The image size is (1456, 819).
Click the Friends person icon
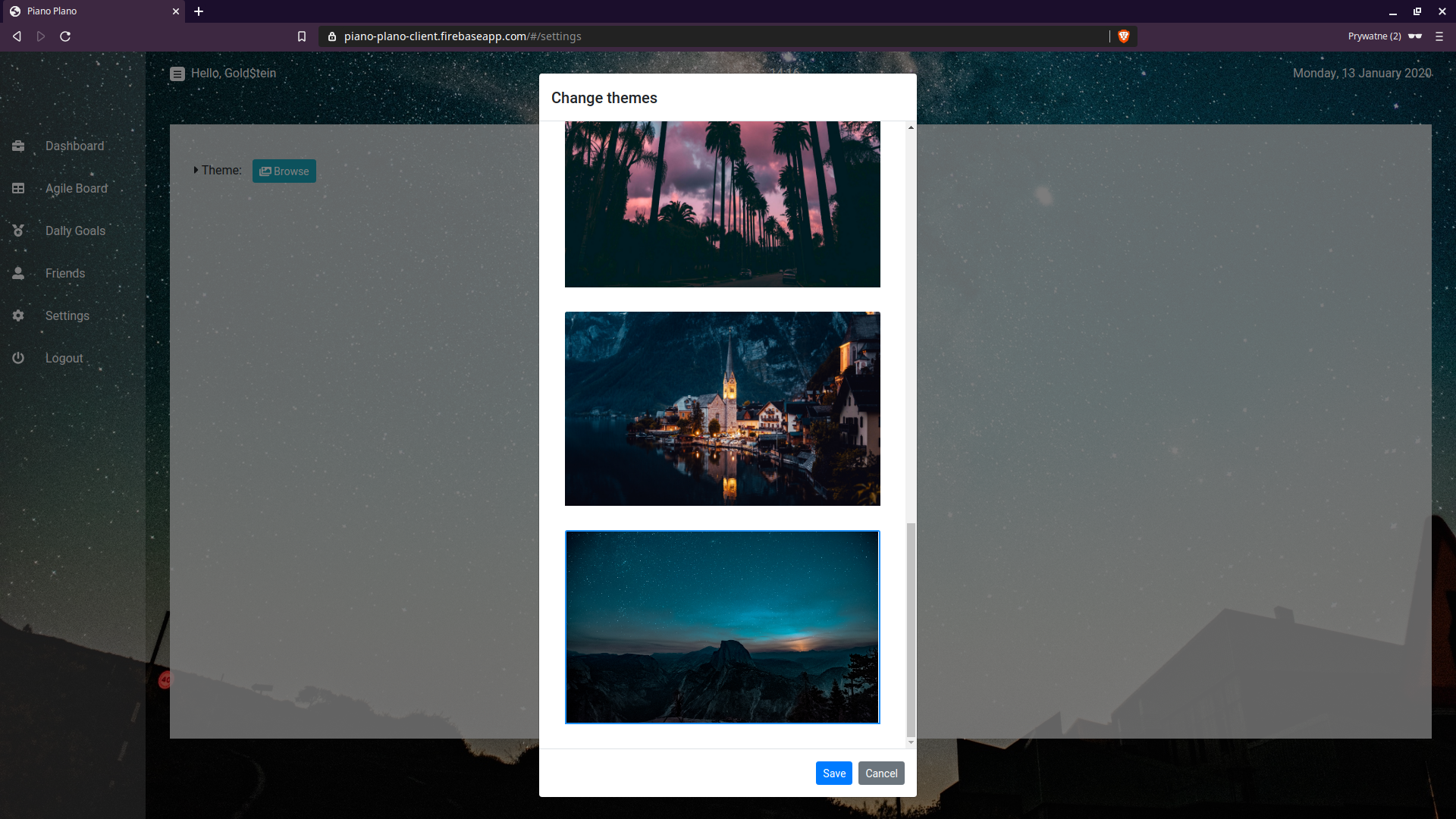pyautogui.click(x=18, y=273)
